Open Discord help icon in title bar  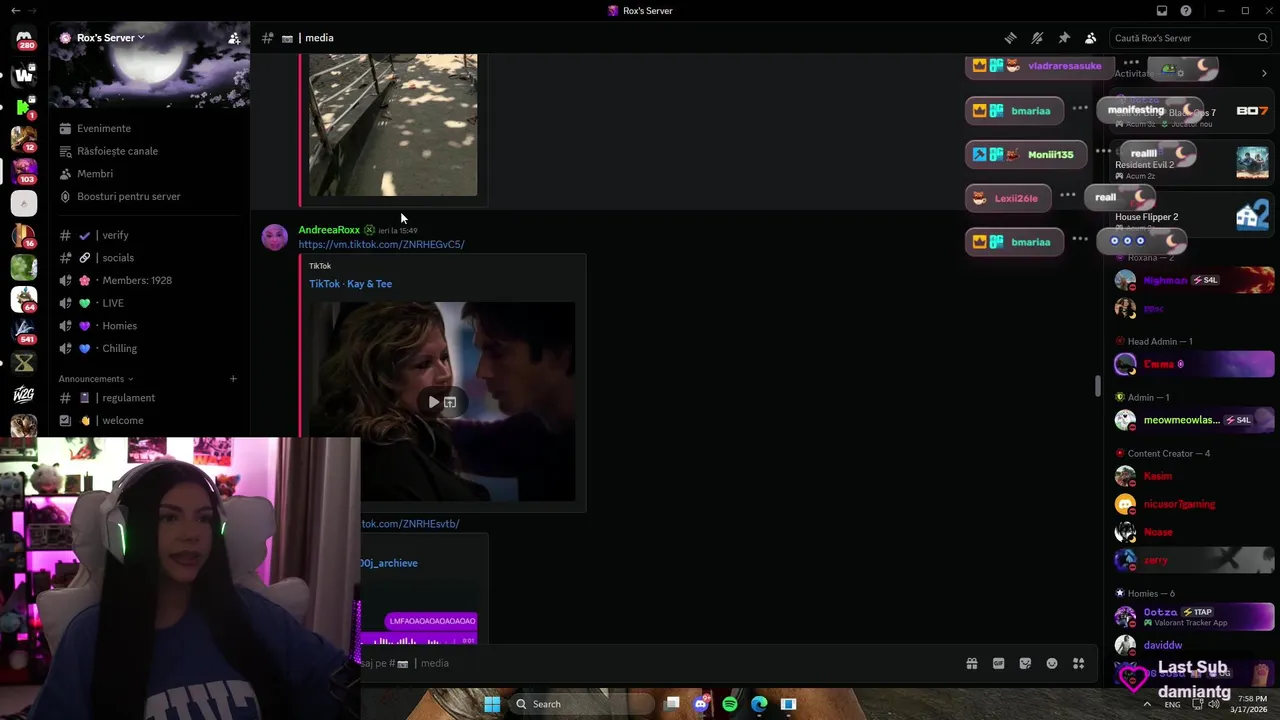point(1186,11)
